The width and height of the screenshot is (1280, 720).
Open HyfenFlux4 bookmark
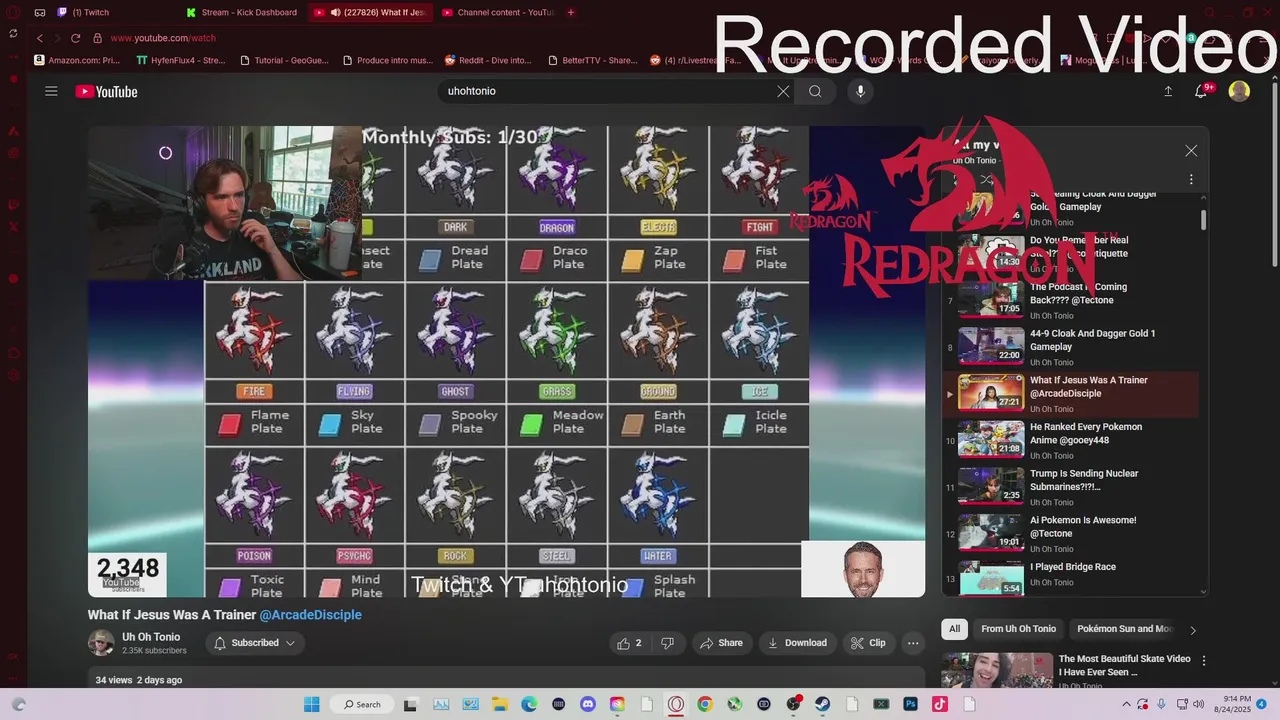(x=181, y=60)
